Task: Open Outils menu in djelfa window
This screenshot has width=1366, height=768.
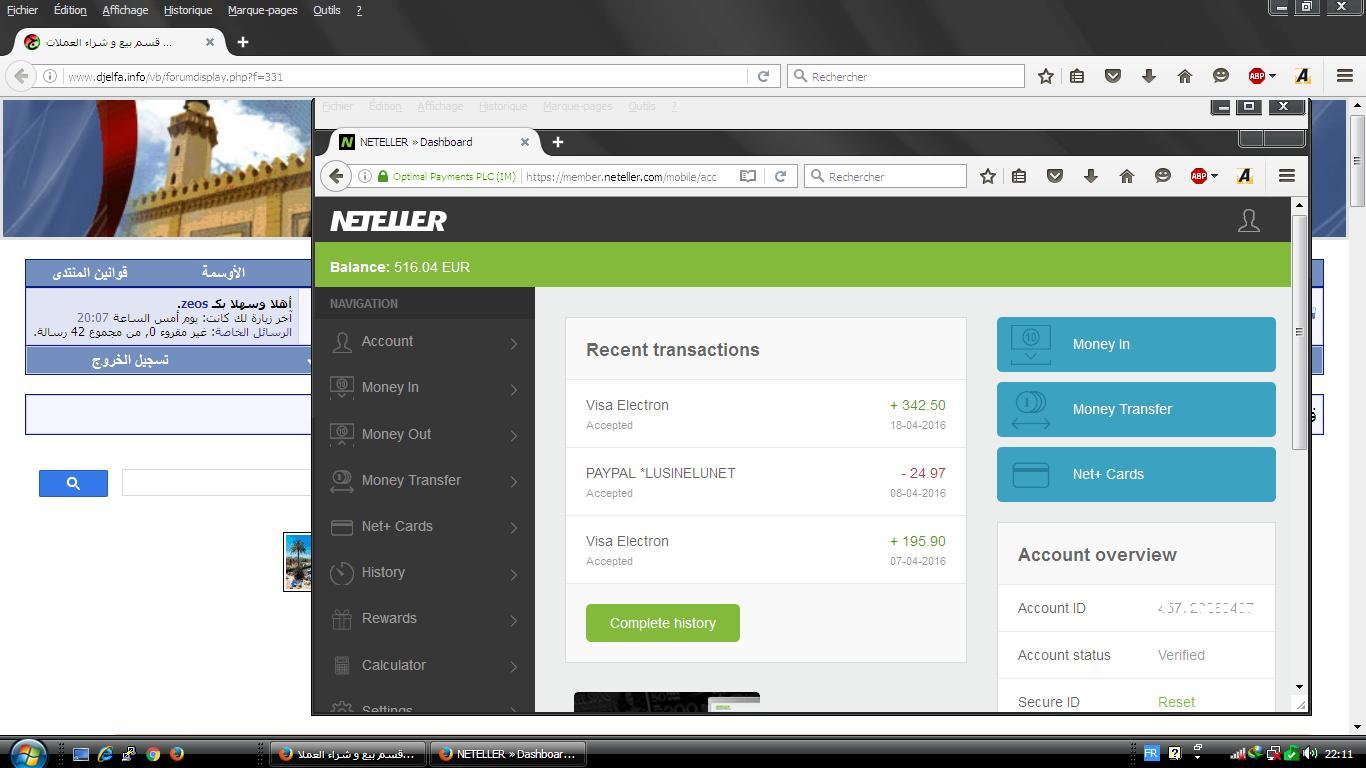Action: click(x=327, y=10)
